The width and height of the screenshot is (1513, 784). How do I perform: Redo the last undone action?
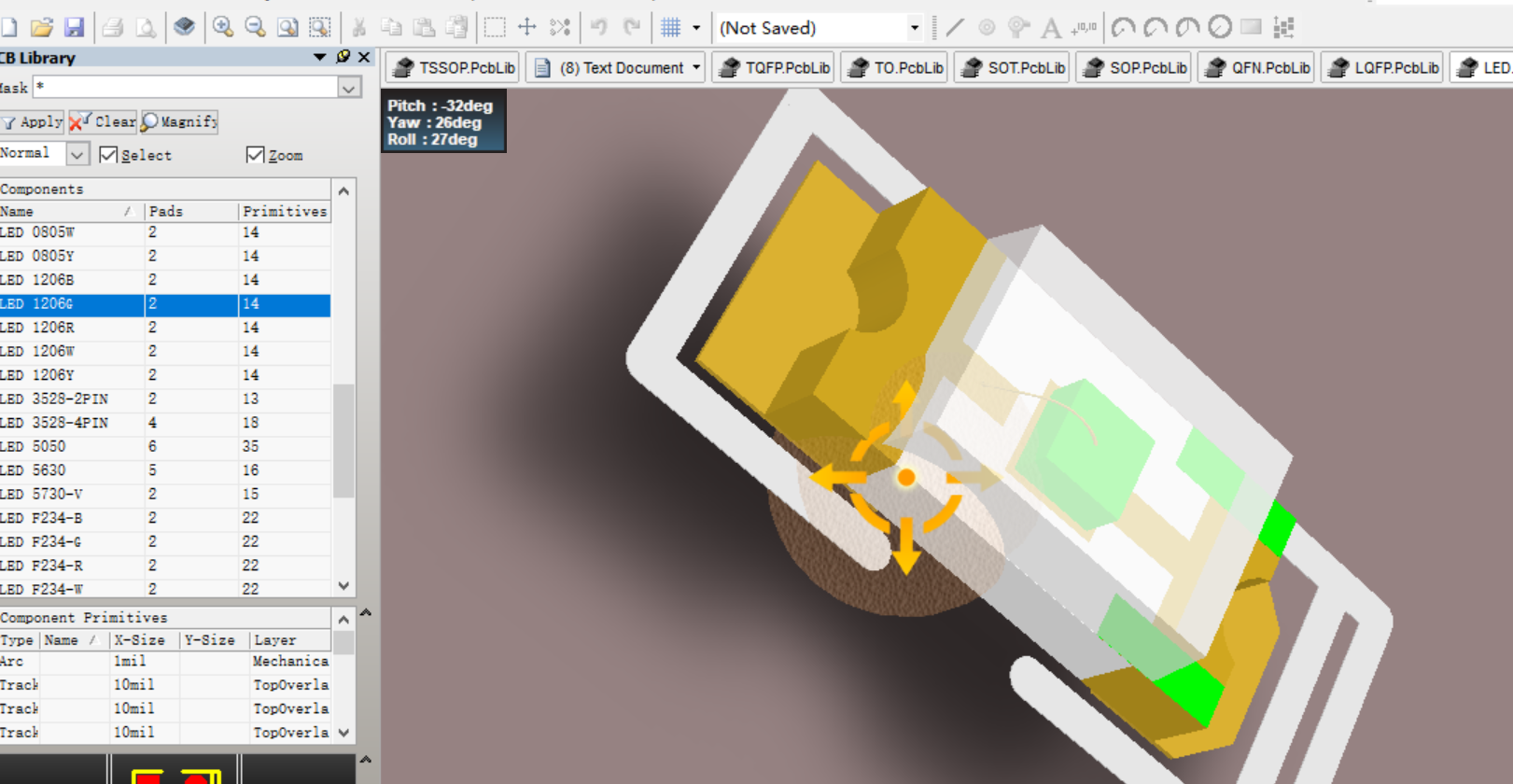coord(632,27)
